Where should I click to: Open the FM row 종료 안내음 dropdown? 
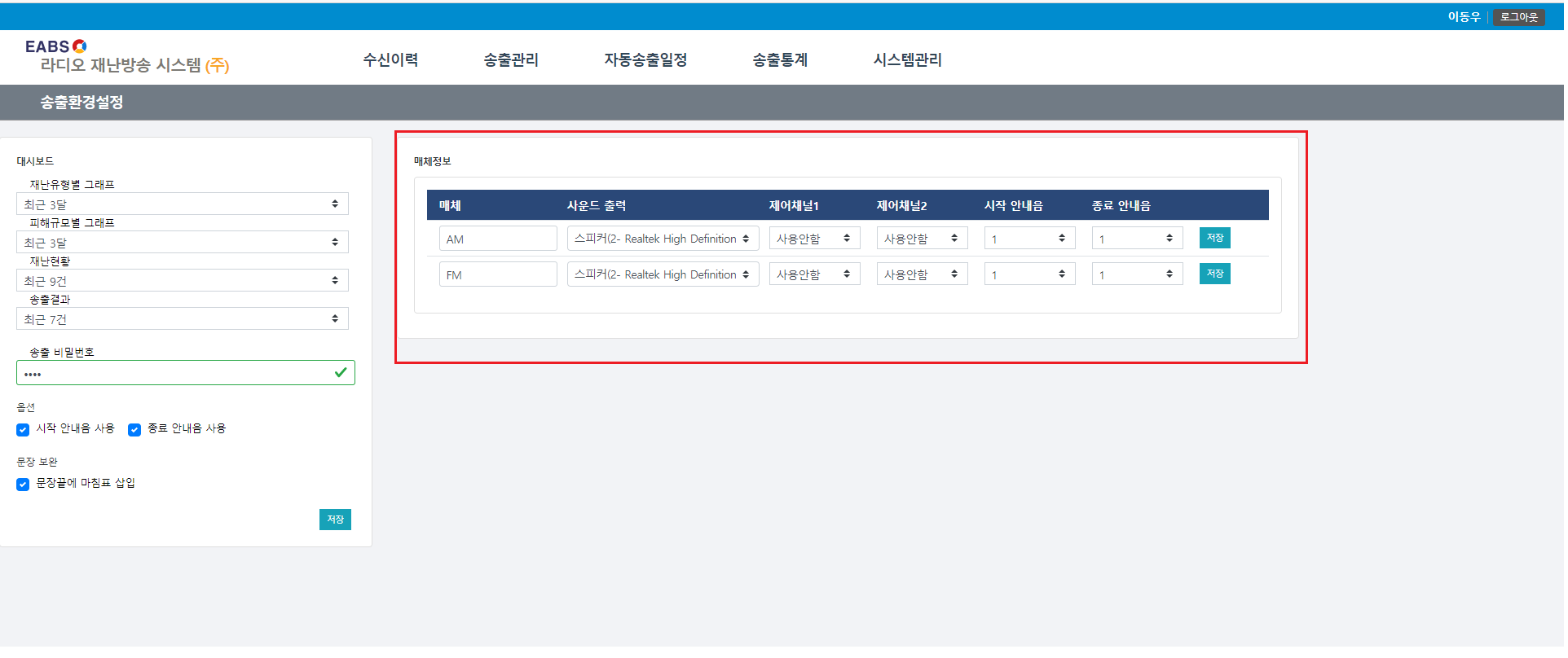tap(1138, 274)
